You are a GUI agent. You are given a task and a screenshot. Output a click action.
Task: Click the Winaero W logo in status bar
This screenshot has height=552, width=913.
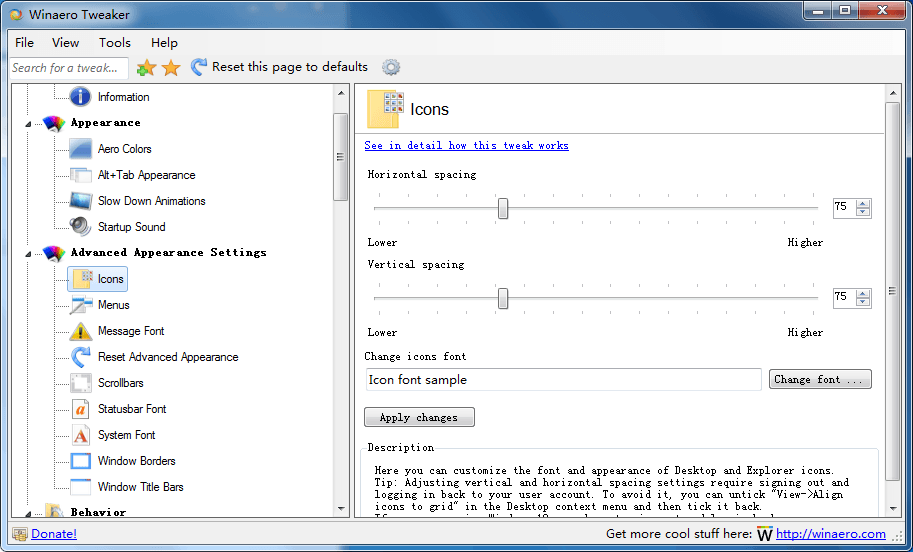coord(765,534)
